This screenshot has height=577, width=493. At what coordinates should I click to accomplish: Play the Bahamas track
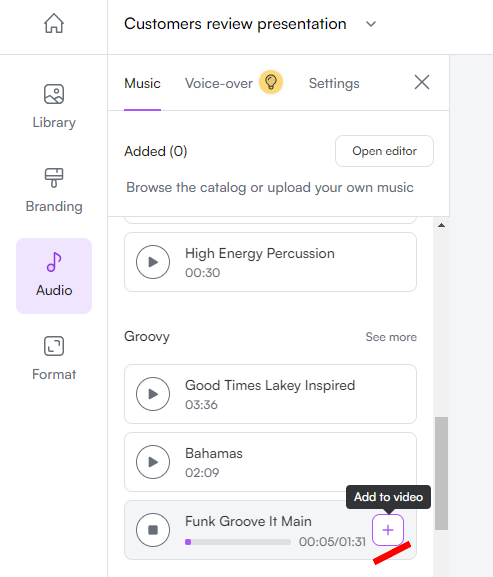tap(153, 462)
